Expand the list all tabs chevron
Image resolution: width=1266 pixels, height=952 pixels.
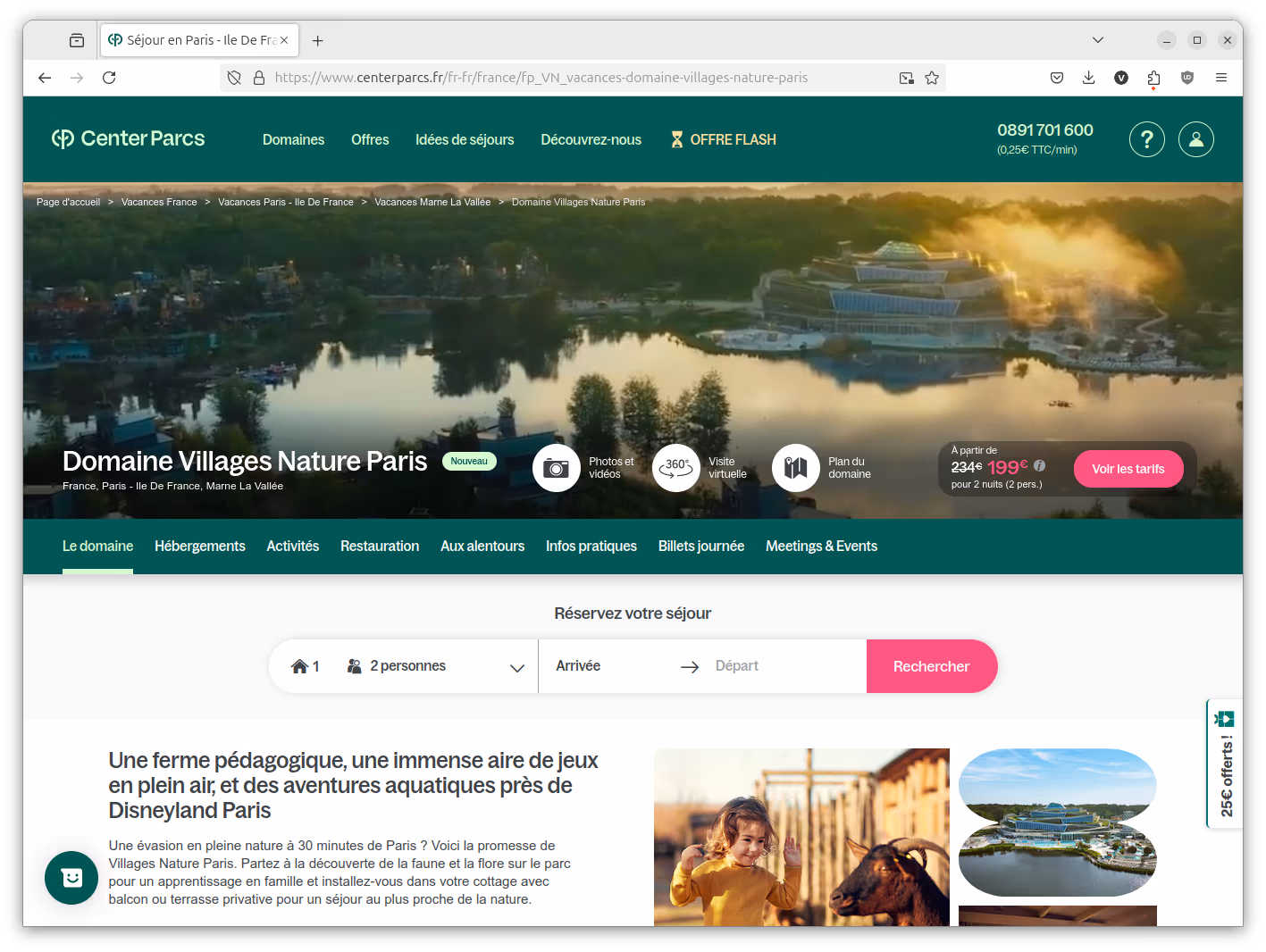pyautogui.click(x=1098, y=40)
